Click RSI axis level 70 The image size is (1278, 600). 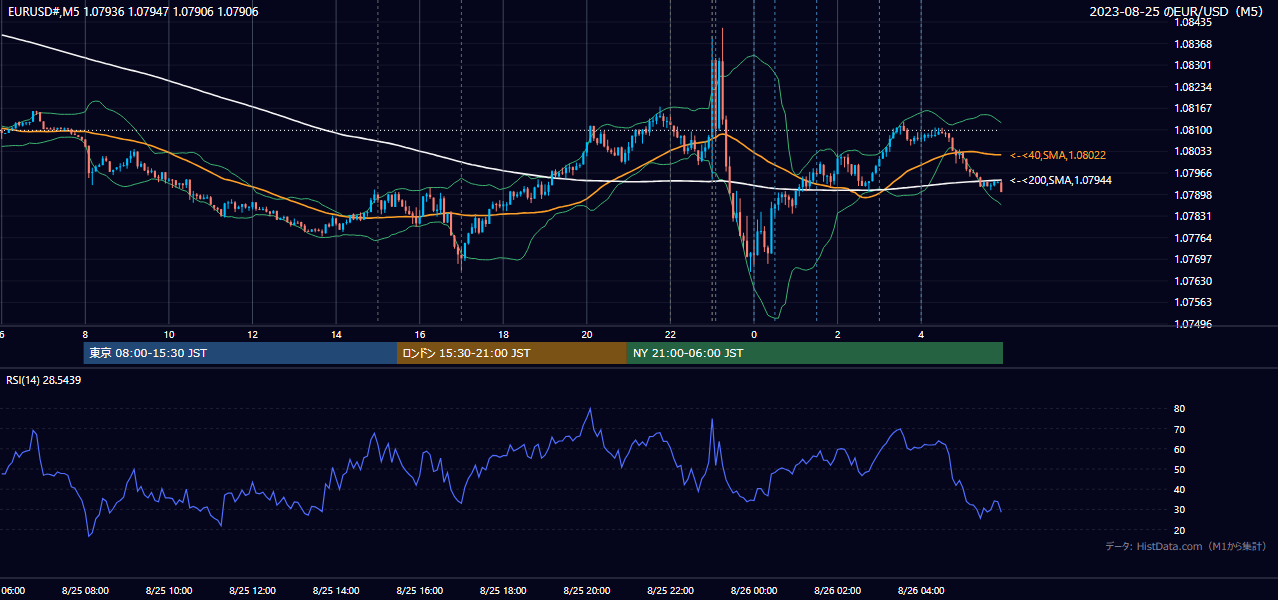pos(1179,429)
